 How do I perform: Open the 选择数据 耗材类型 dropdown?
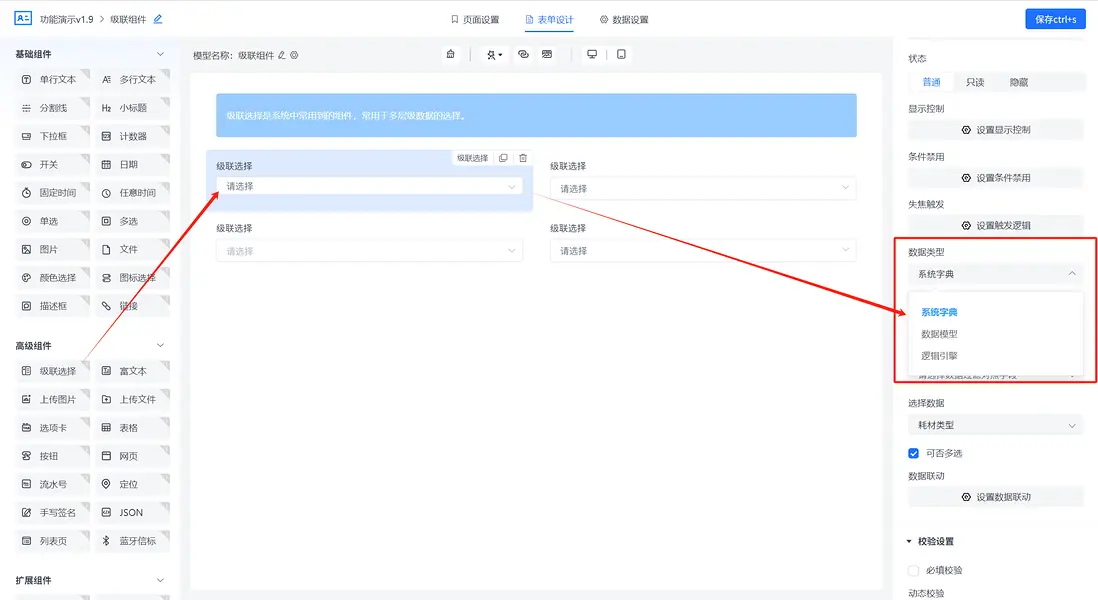[x=996, y=425]
